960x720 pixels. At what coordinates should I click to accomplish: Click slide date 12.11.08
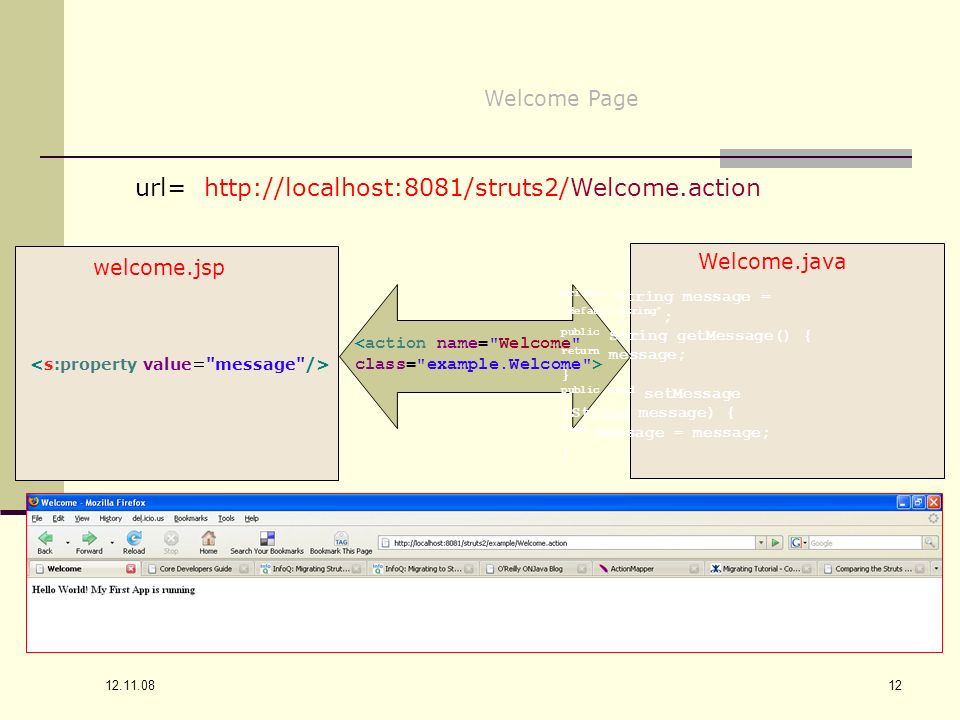(x=130, y=685)
